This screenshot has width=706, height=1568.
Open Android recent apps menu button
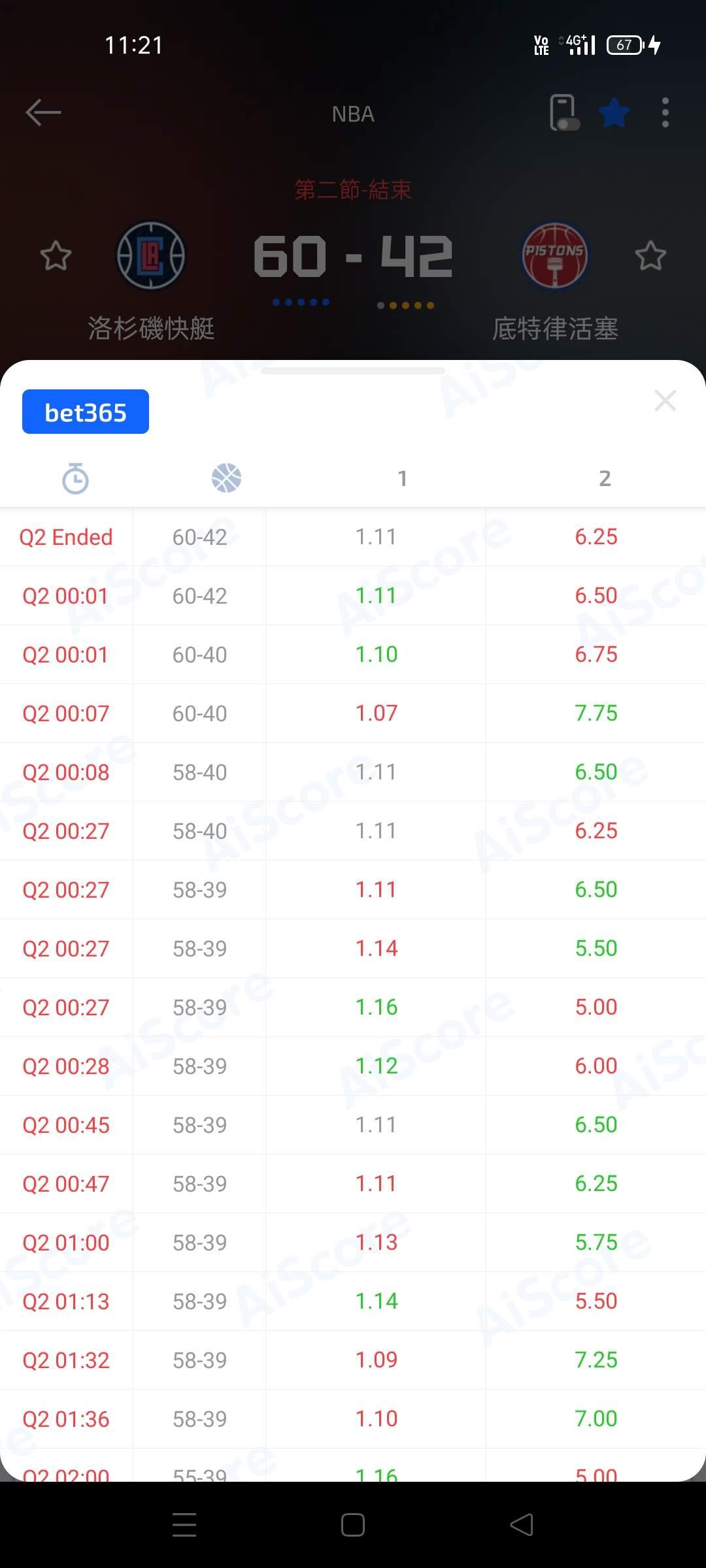[184, 1525]
